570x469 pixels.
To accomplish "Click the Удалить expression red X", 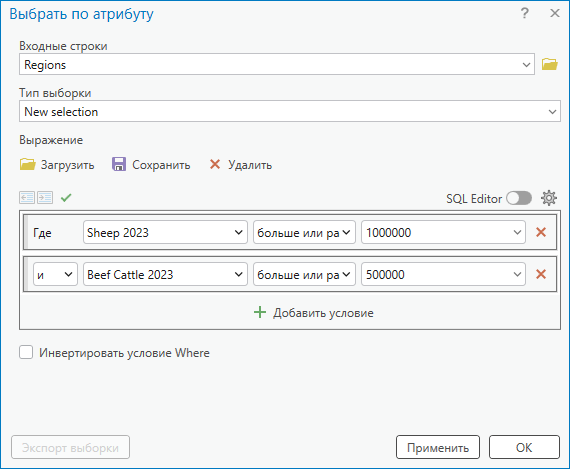I will 215,164.
